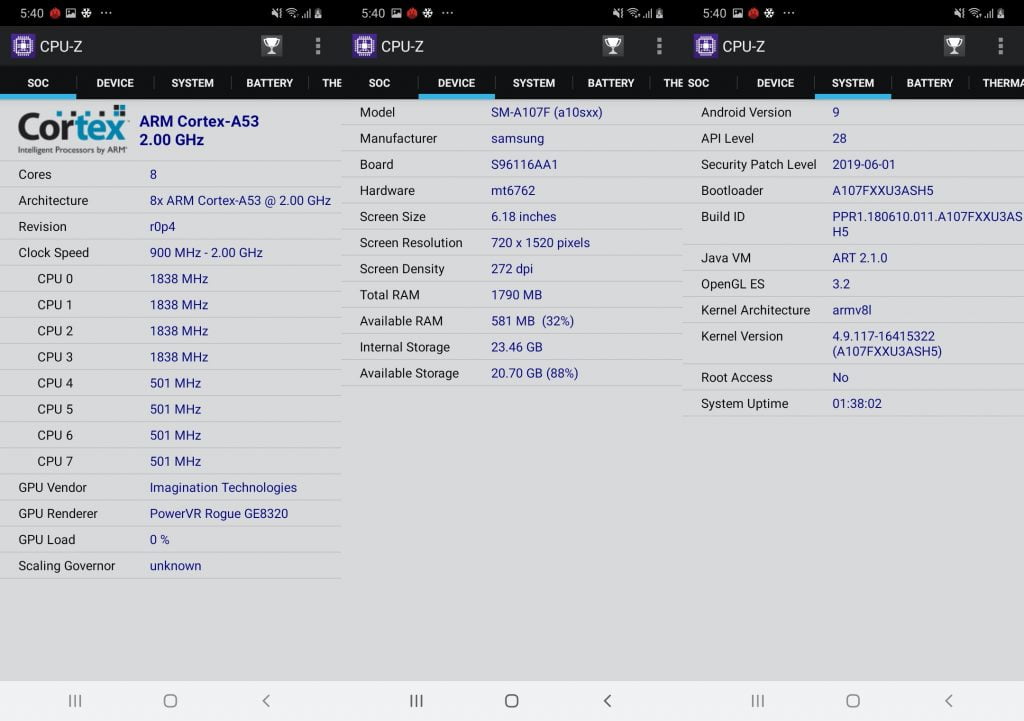The width and height of the screenshot is (1024, 721).
Task: Tap GPU Renderer 'PowerVR Rogue GE8320'
Action: [x=219, y=514]
